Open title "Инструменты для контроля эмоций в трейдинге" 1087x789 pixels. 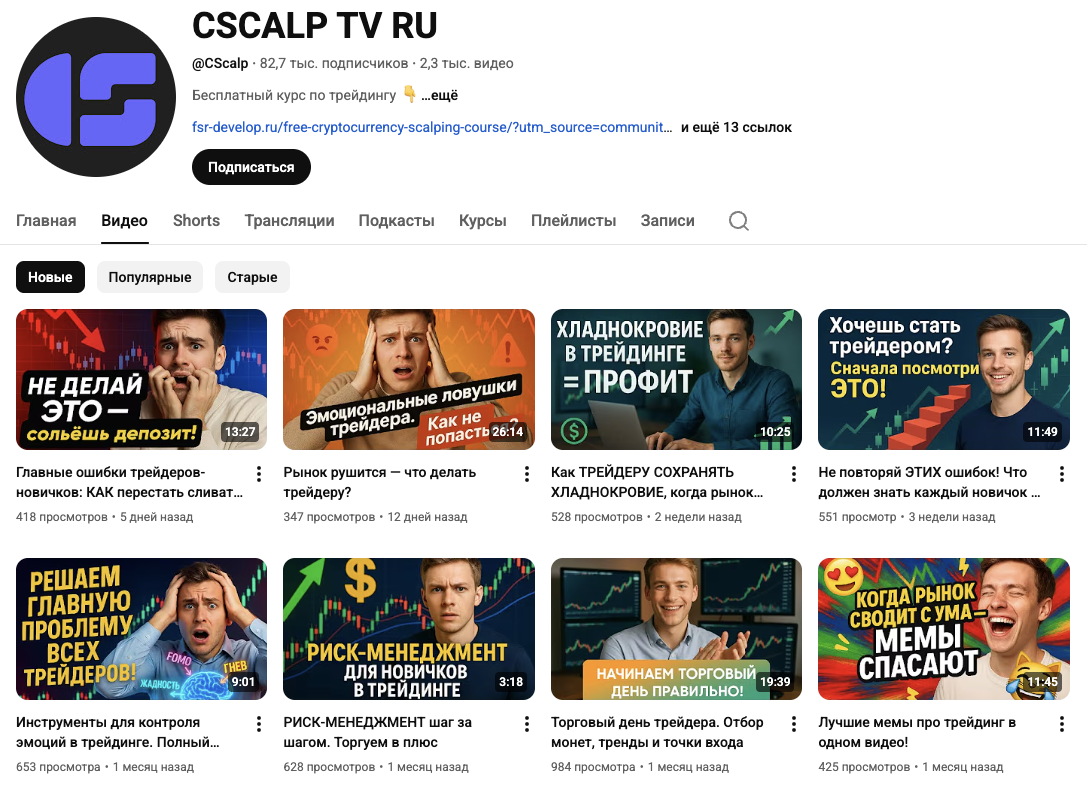coord(118,732)
